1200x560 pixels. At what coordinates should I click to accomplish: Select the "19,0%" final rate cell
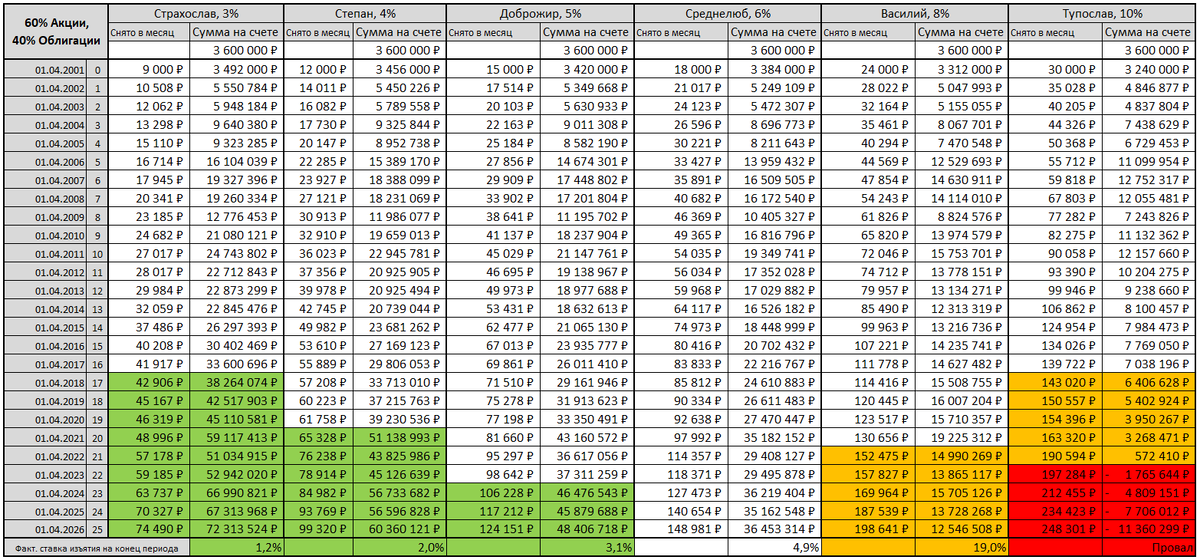(x=962, y=548)
